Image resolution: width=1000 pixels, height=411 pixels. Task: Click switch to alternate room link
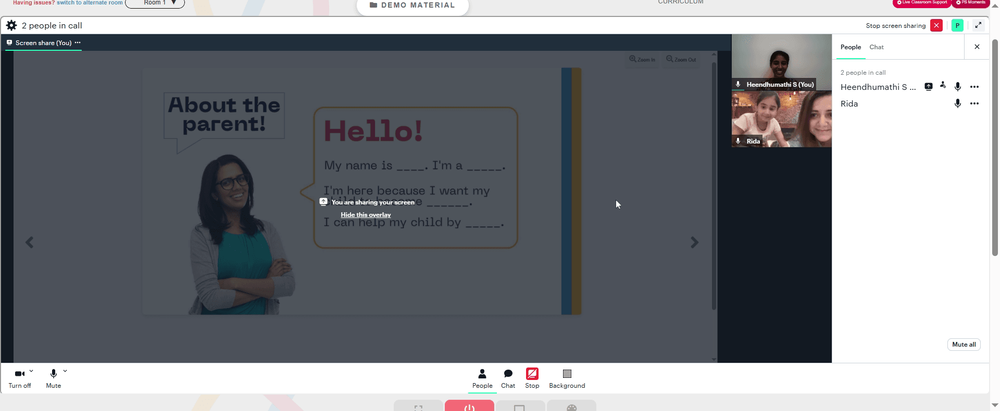pos(89,3)
